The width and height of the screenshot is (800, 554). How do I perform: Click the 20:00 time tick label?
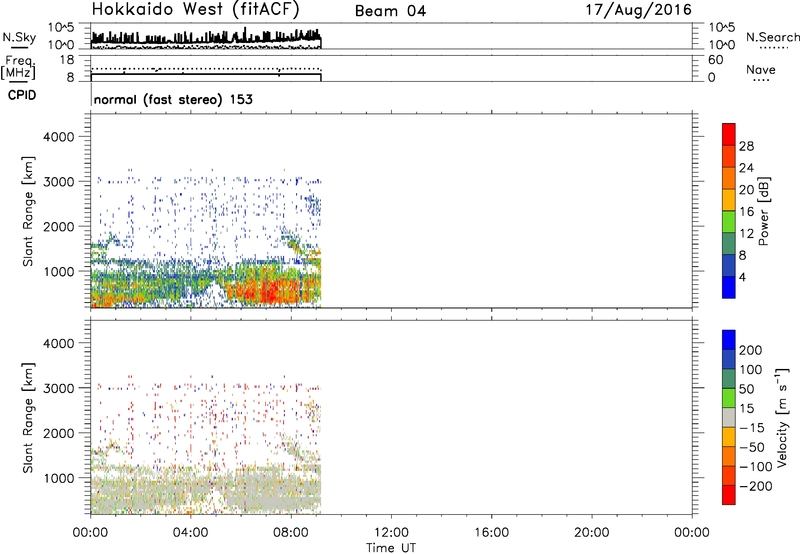(x=591, y=533)
